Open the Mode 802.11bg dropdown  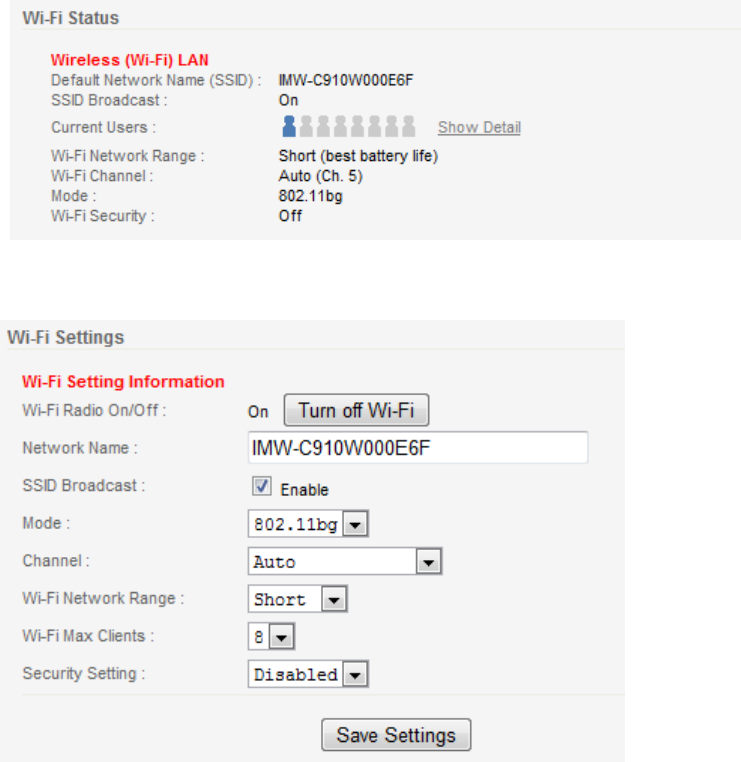click(x=308, y=524)
